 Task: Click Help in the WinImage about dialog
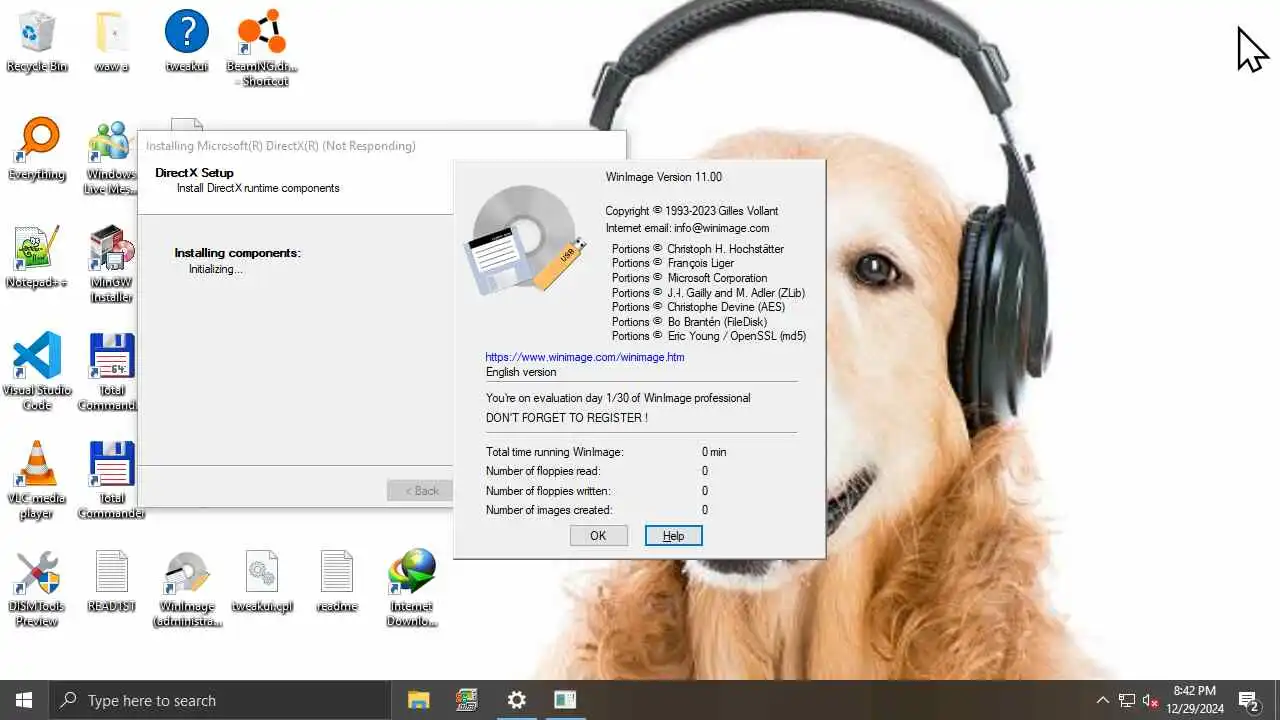(674, 536)
